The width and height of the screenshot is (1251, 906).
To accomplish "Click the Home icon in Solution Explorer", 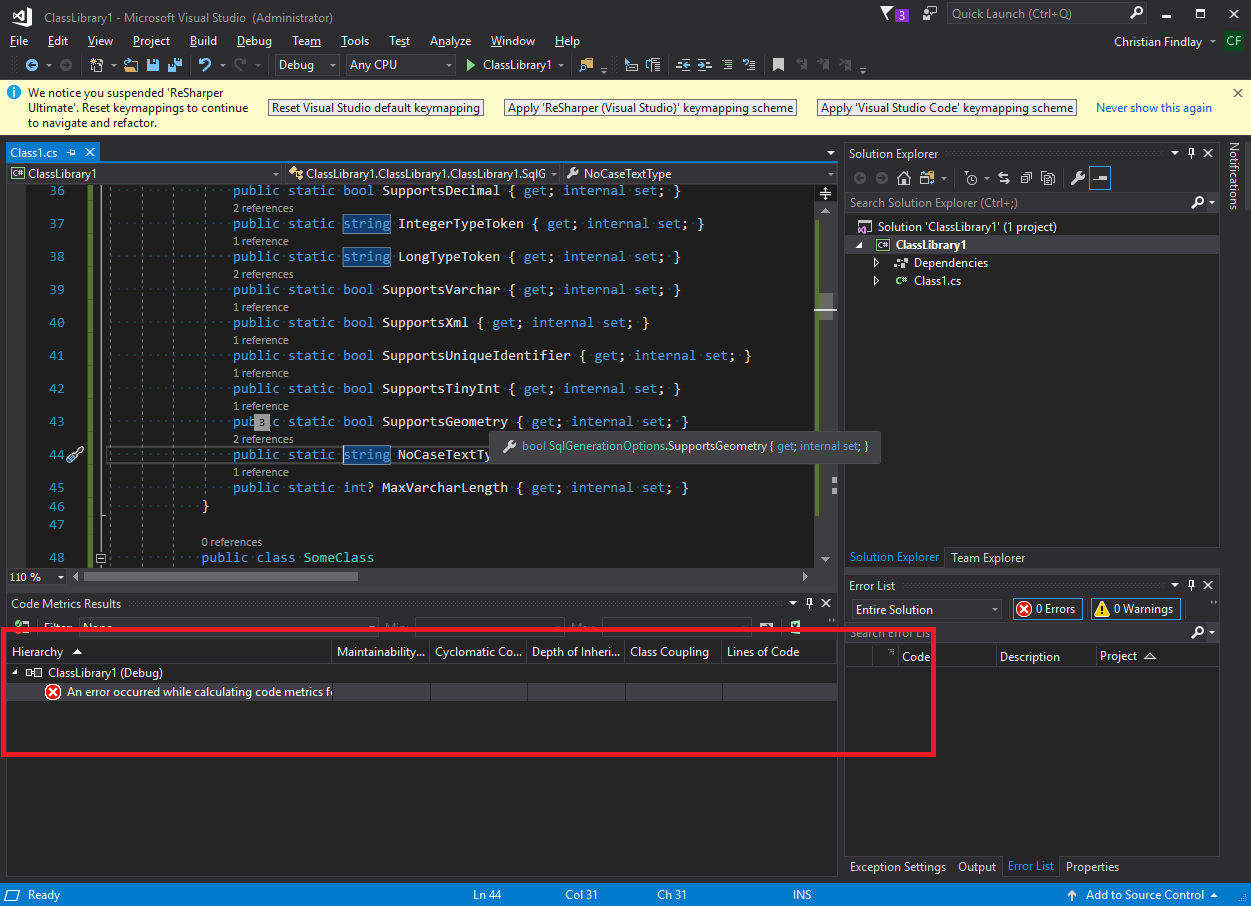I will [x=905, y=178].
